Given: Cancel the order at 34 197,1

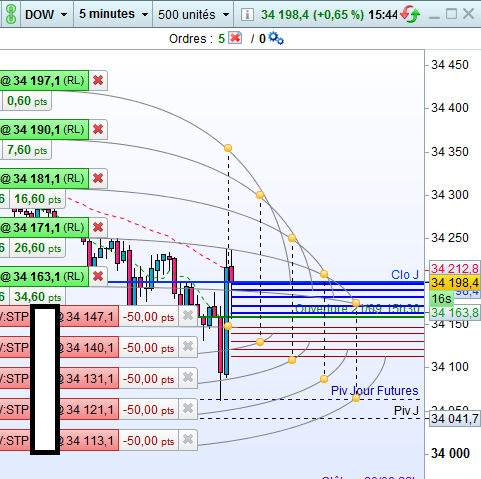Looking at the screenshot, I should [x=98, y=80].
